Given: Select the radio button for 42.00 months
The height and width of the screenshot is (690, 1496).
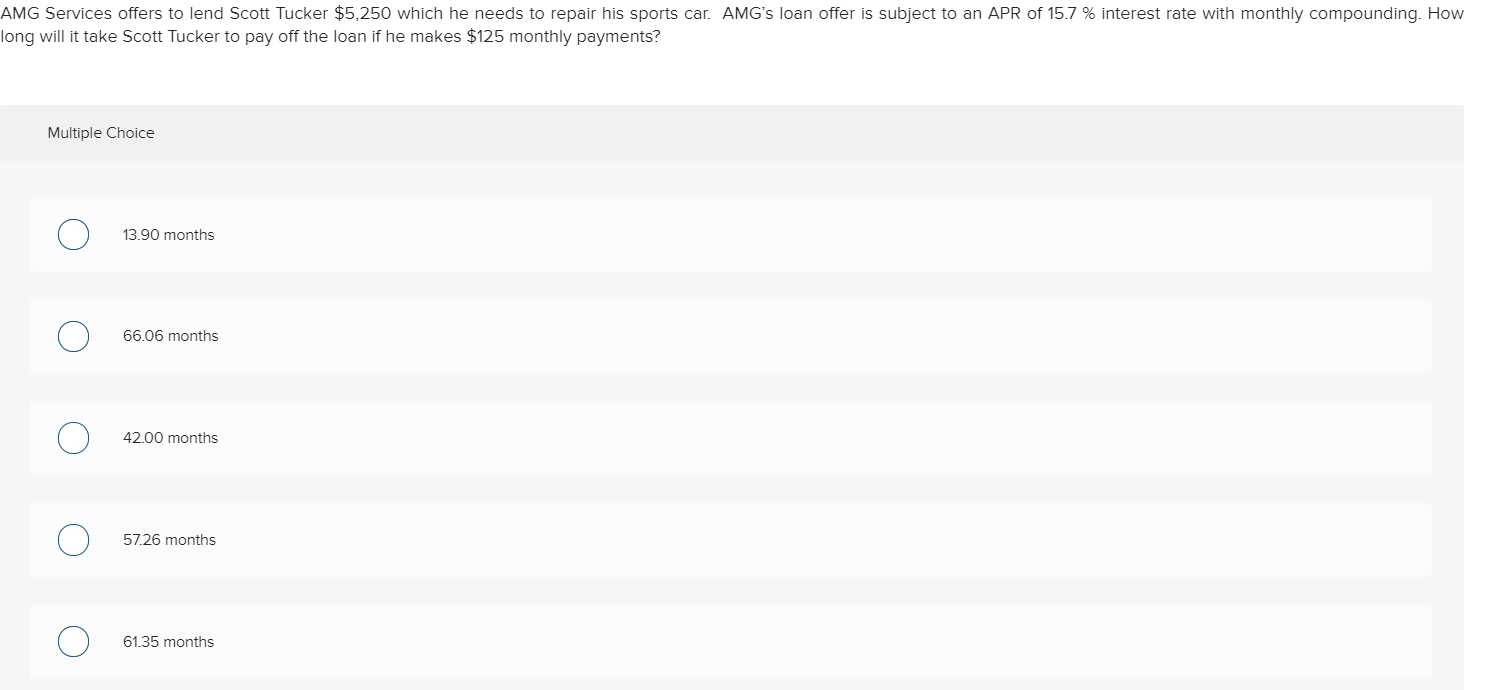Looking at the screenshot, I should pyautogui.click(x=73, y=437).
